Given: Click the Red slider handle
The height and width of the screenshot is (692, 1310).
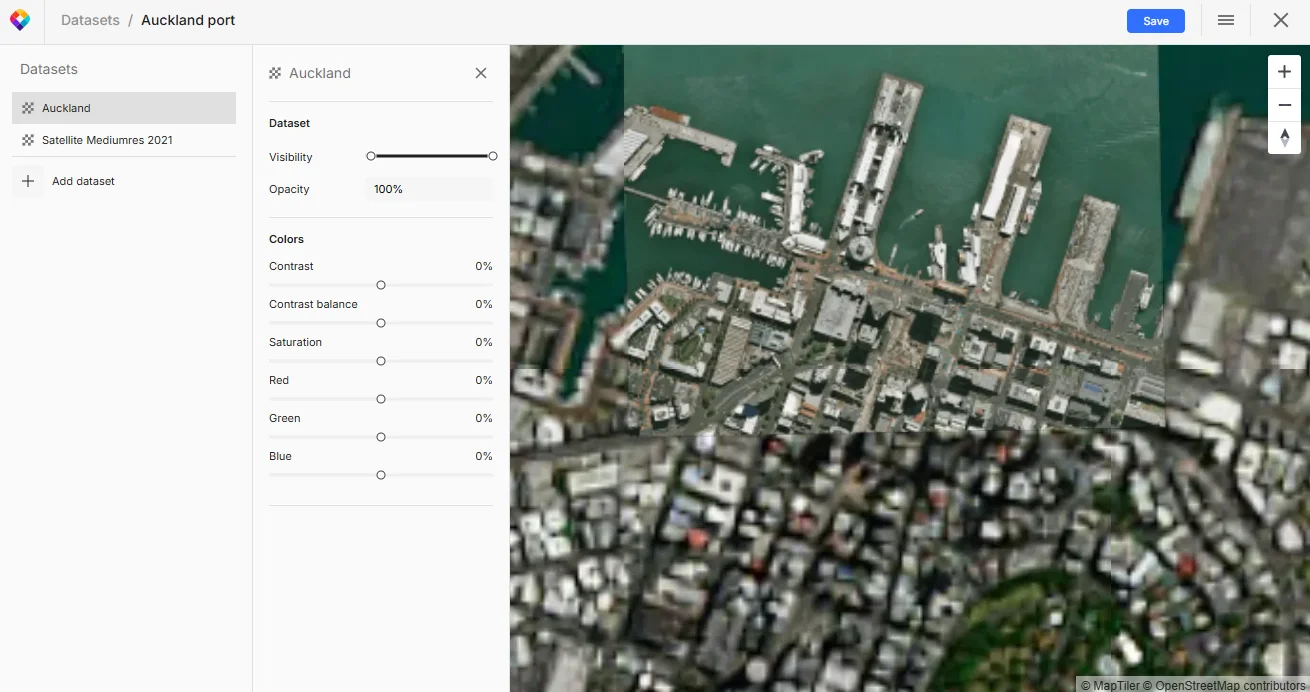Looking at the screenshot, I should pos(381,399).
